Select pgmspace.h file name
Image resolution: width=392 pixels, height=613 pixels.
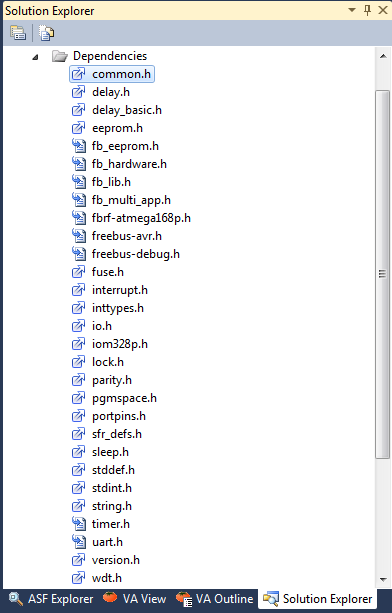click(x=124, y=398)
